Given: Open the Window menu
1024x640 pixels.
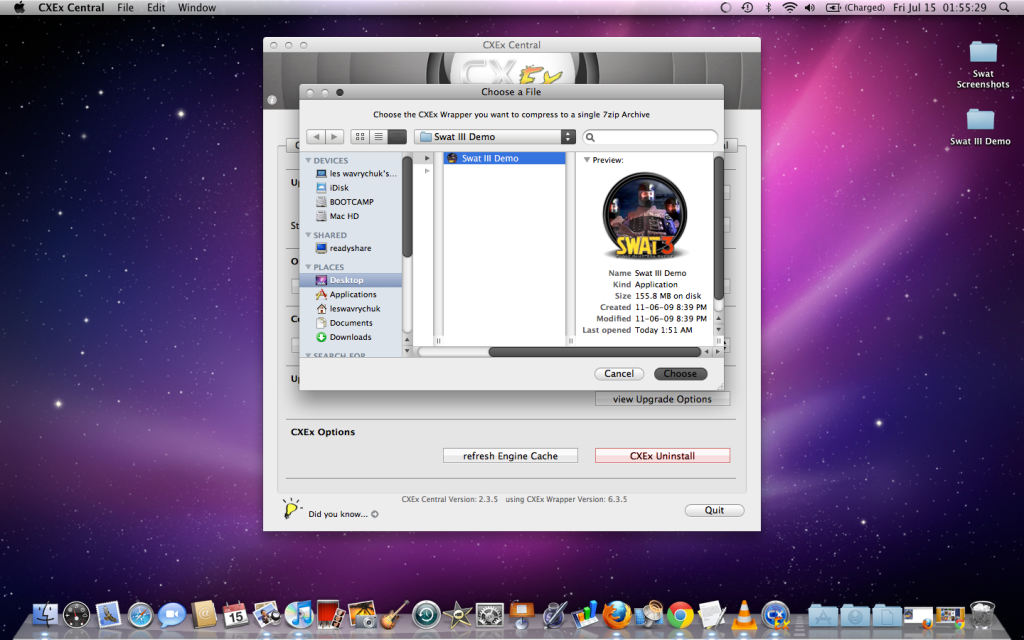Looking at the screenshot, I should pos(197,8).
